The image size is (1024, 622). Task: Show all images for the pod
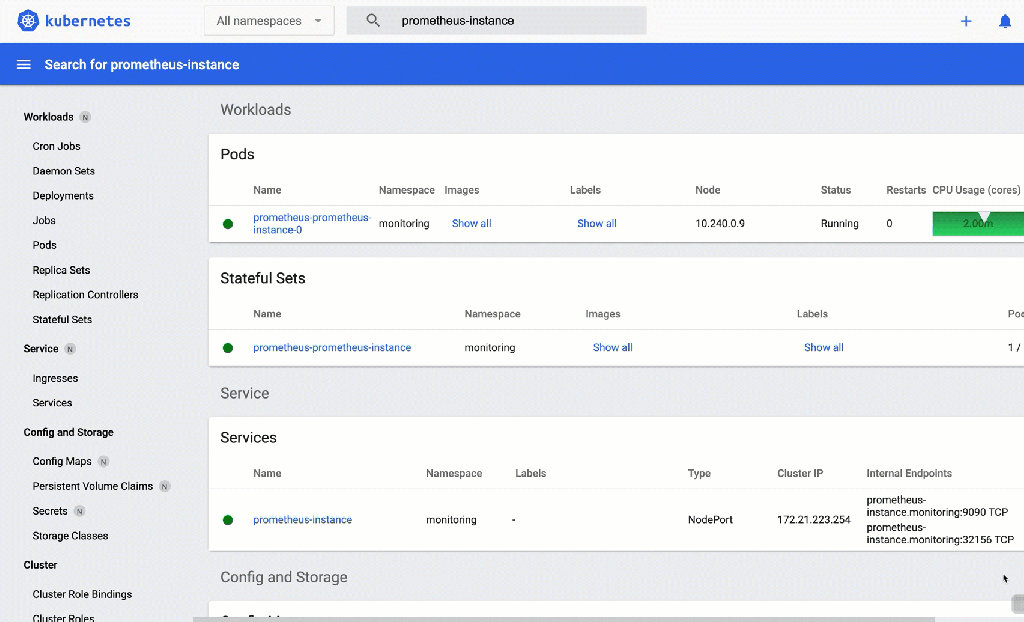[x=472, y=223]
